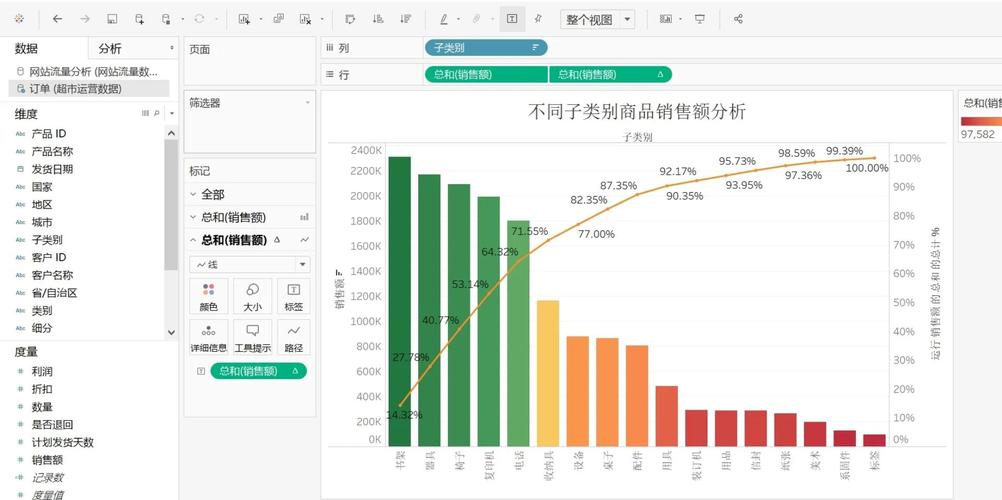Click the 工具提示 marks button
The image size is (1002, 500).
point(252,338)
